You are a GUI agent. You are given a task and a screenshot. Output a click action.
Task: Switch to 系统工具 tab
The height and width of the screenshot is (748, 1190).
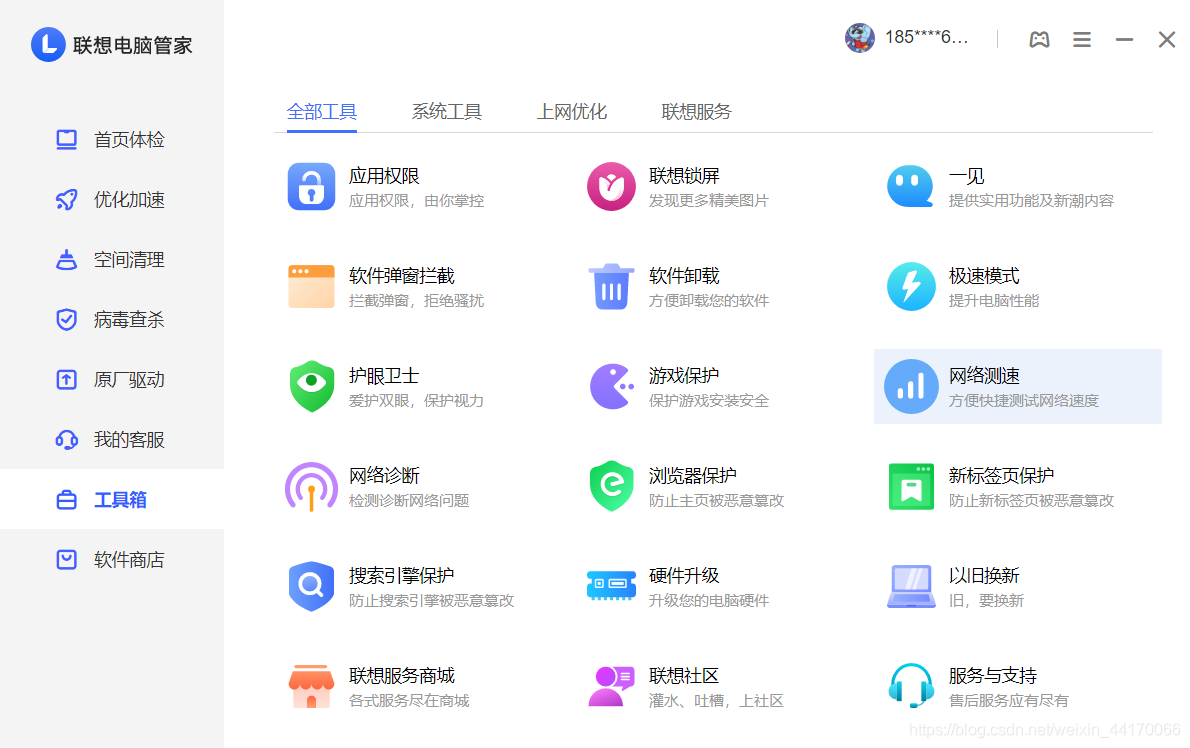click(x=446, y=112)
